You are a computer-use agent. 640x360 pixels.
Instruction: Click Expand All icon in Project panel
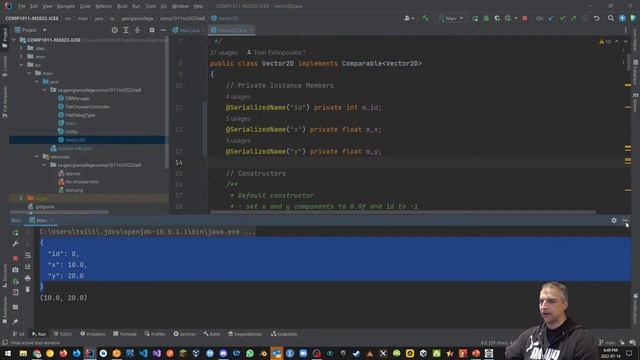pos(126,30)
